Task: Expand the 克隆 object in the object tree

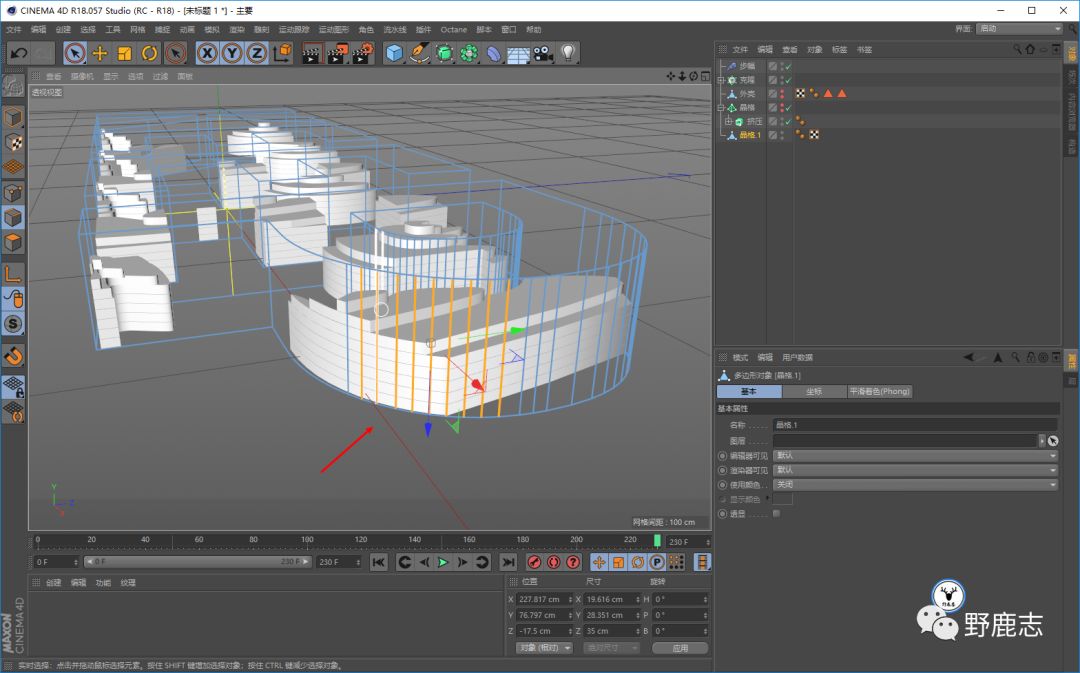Action: [721, 80]
